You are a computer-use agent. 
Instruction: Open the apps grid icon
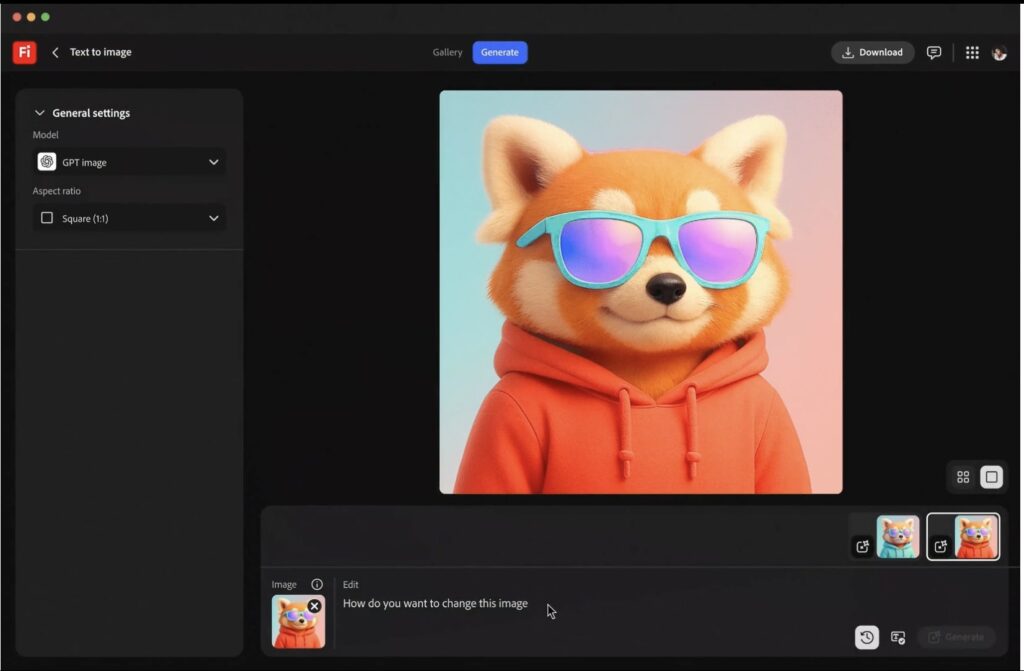click(972, 52)
